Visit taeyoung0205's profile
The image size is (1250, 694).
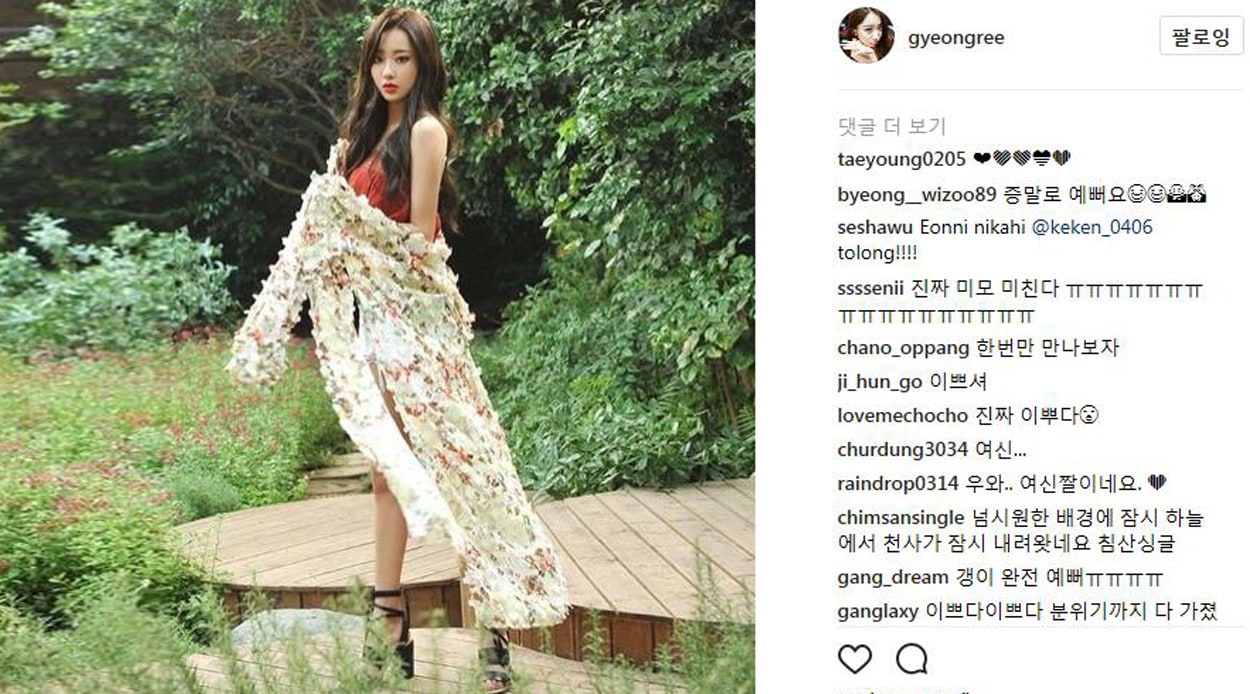click(901, 158)
